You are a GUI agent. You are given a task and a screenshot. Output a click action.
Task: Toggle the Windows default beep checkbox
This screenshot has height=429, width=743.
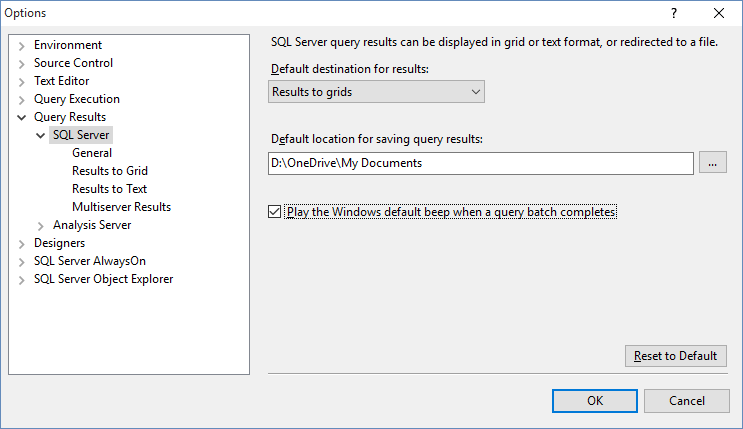point(274,211)
